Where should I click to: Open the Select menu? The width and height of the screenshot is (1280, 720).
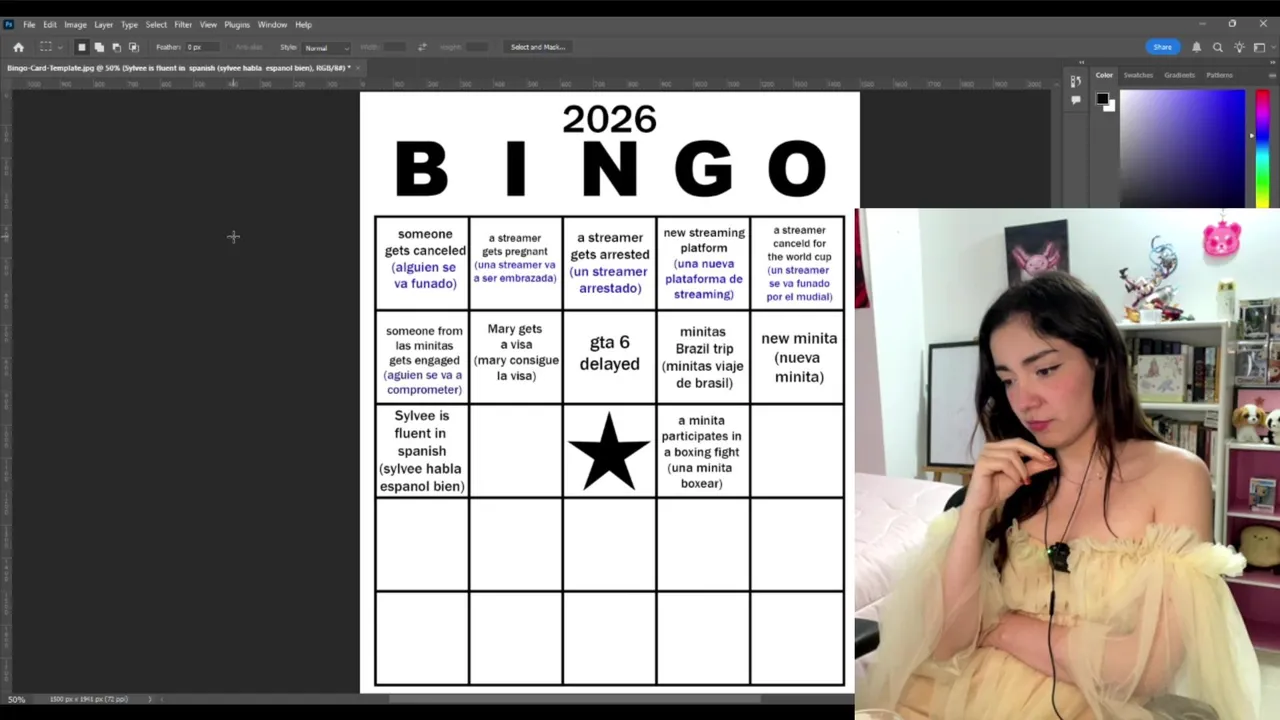[156, 24]
